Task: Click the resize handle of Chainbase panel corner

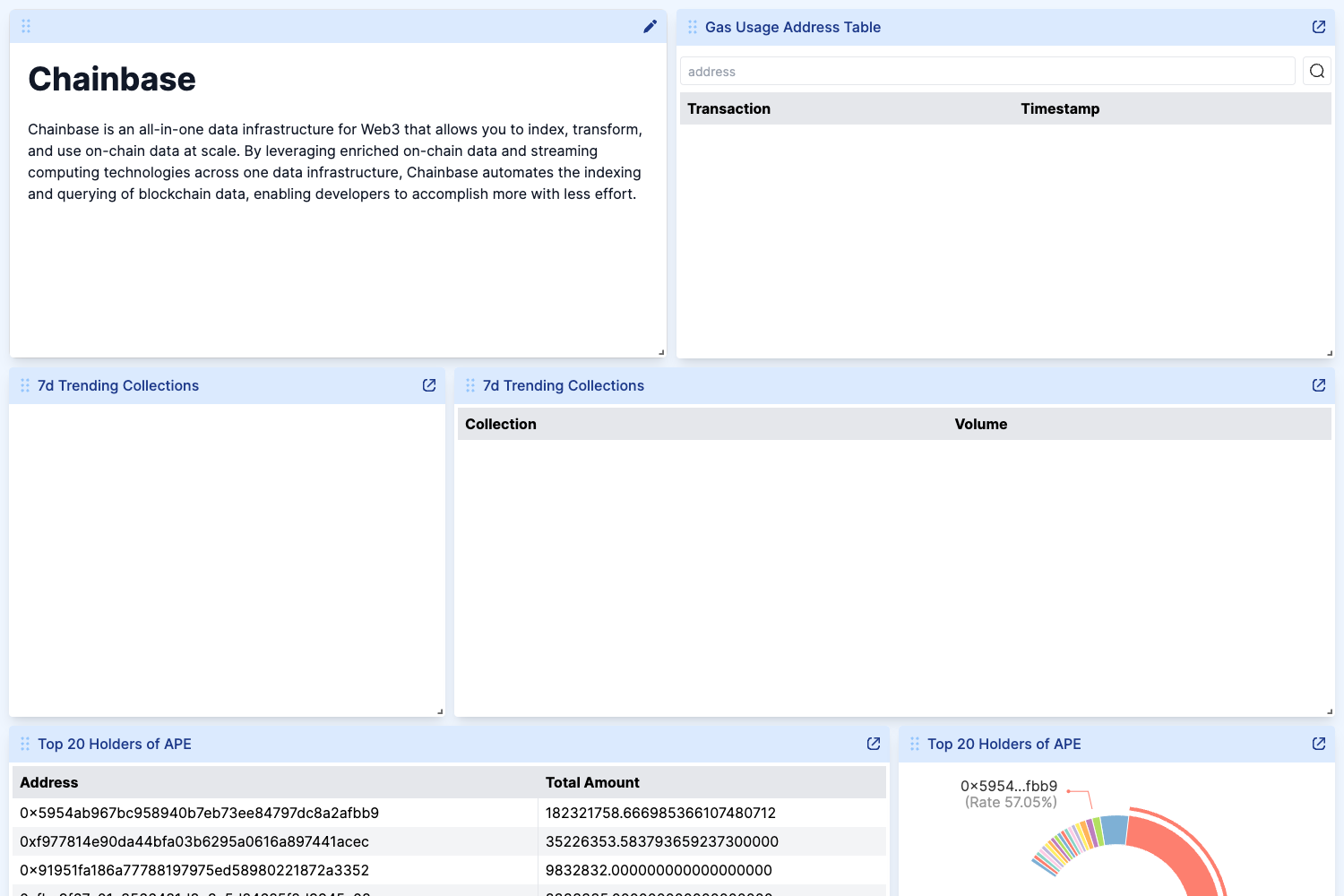Action: pos(661,352)
